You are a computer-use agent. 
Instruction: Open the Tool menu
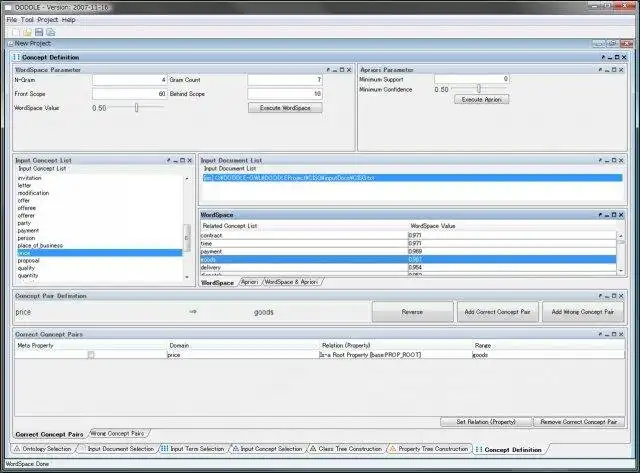click(x=27, y=20)
